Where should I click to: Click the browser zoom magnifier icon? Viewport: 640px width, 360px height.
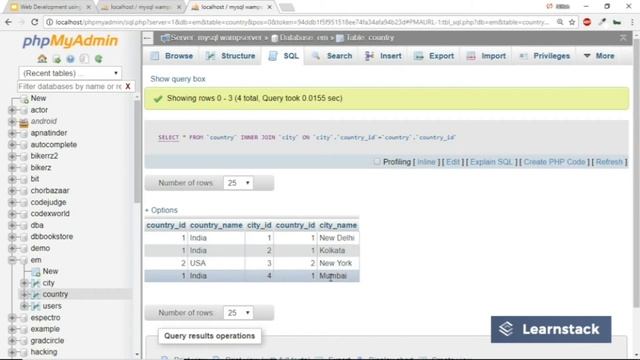click(560, 22)
